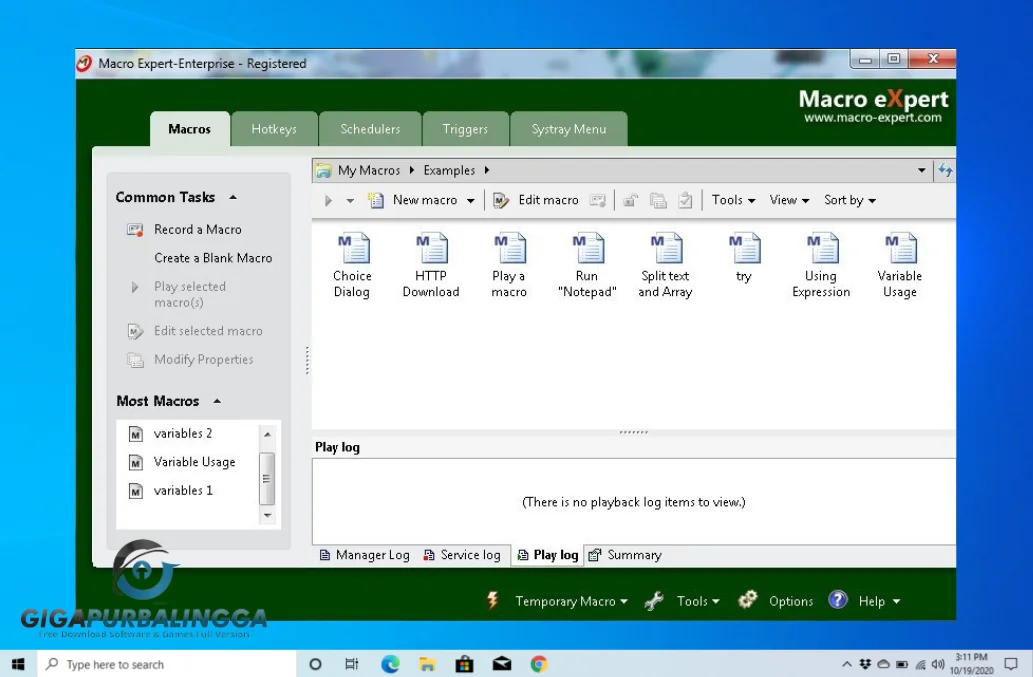Select the Run "Notepad" macro icon
This screenshot has width=1033, height=677.
(587, 265)
